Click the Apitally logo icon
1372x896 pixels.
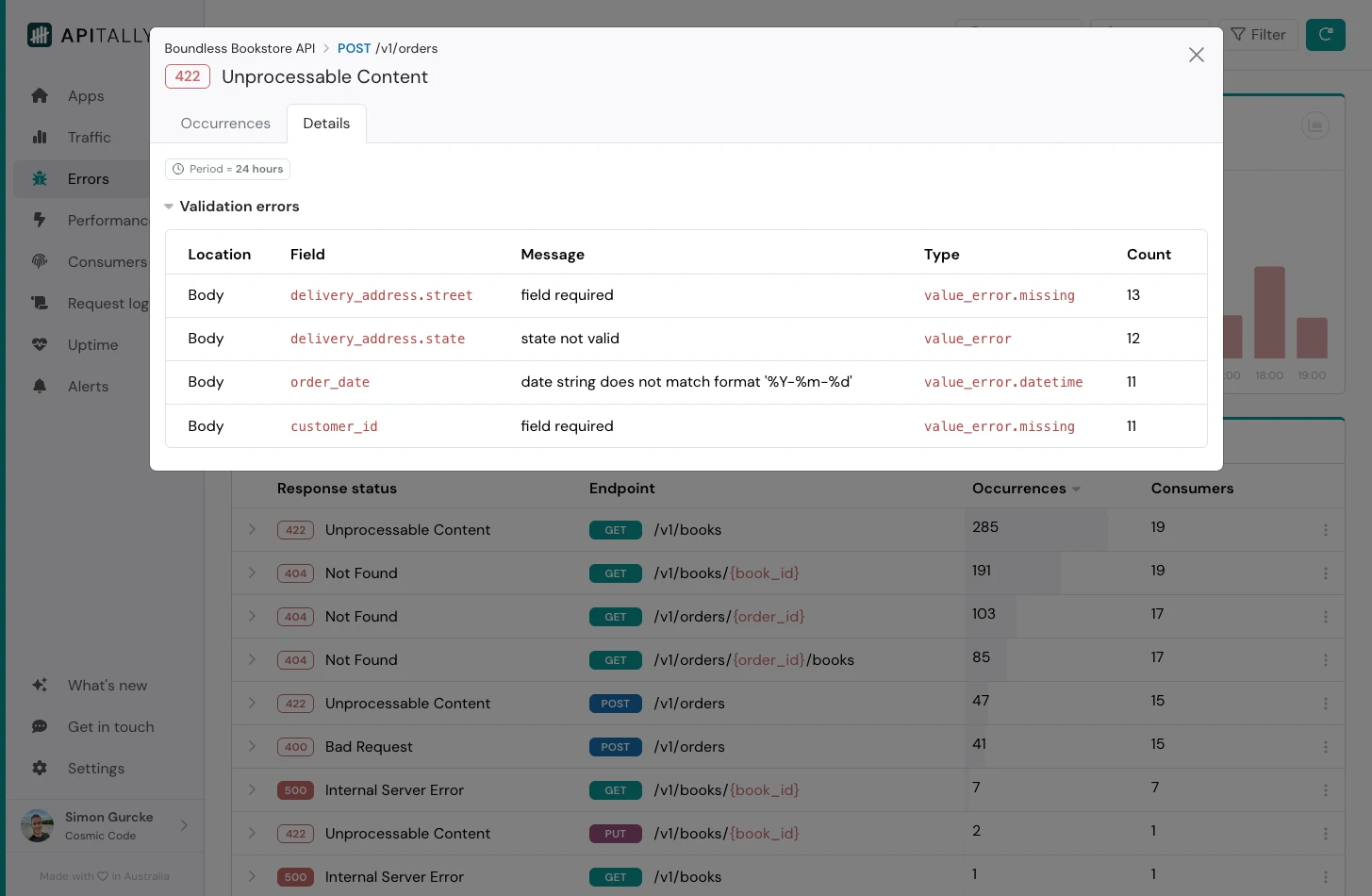(40, 35)
